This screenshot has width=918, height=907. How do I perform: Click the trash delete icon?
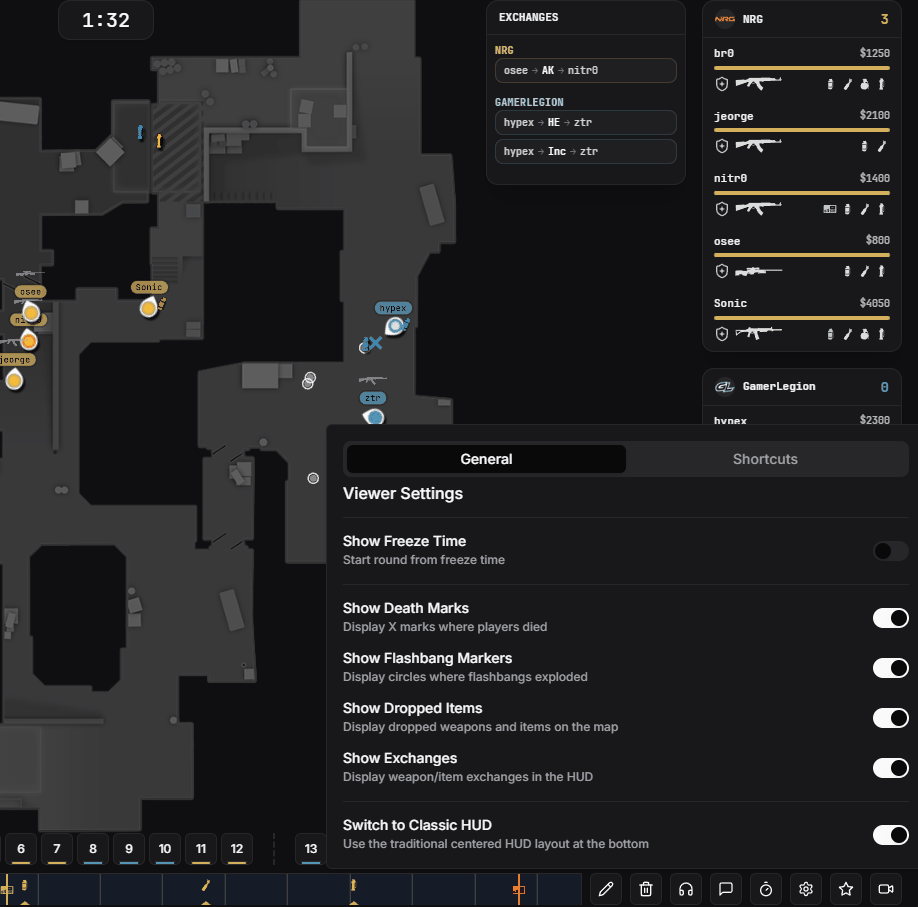pos(646,889)
